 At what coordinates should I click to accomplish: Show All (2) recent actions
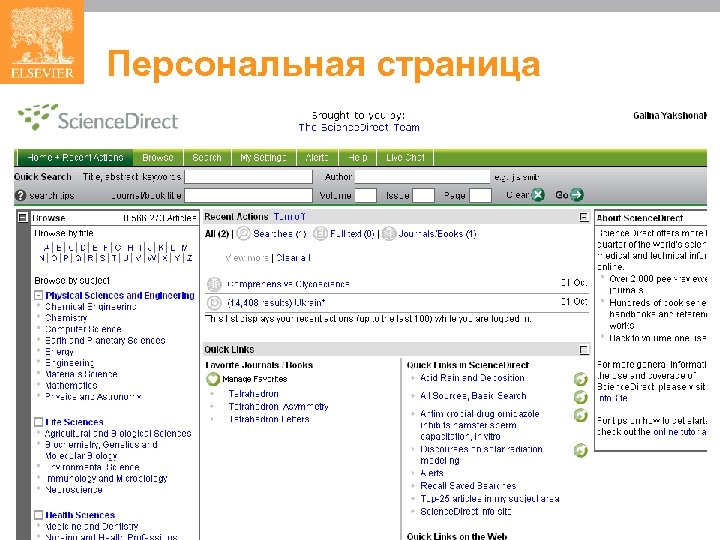click(x=217, y=234)
